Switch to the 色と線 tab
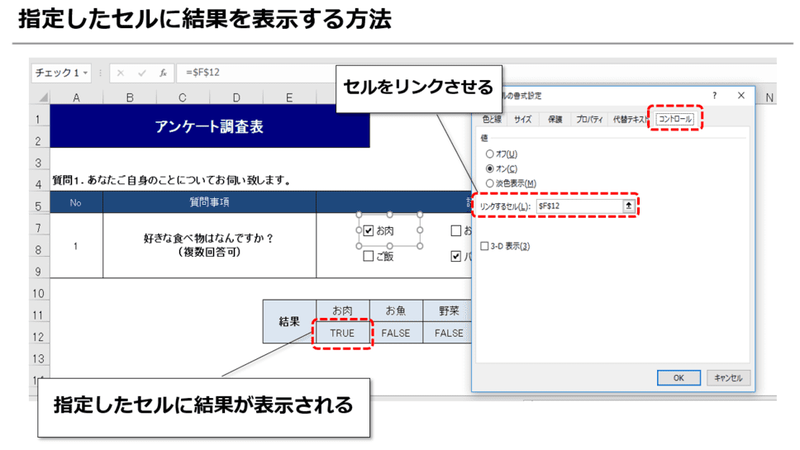800x450 pixels. pyautogui.click(x=492, y=119)
